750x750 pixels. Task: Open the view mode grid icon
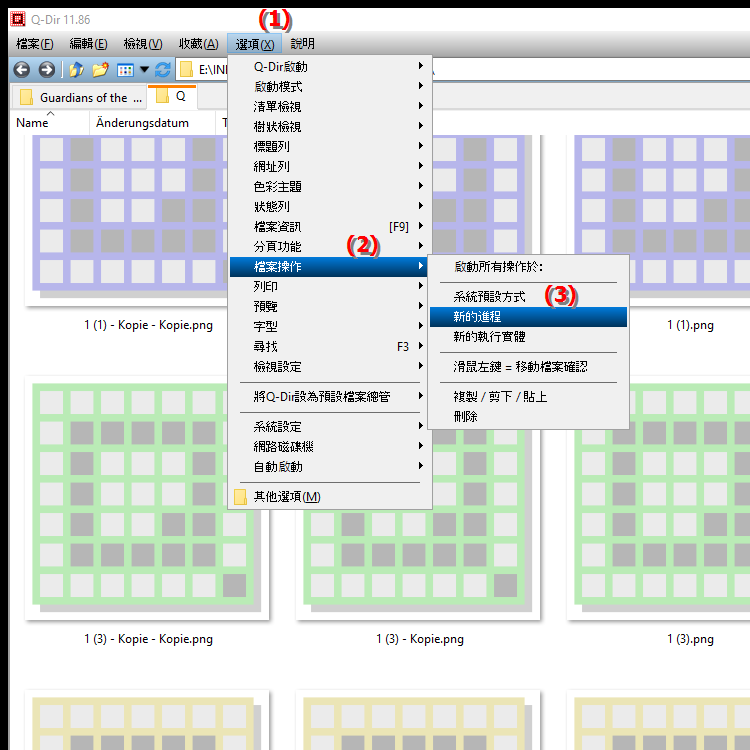pos(125,70)
